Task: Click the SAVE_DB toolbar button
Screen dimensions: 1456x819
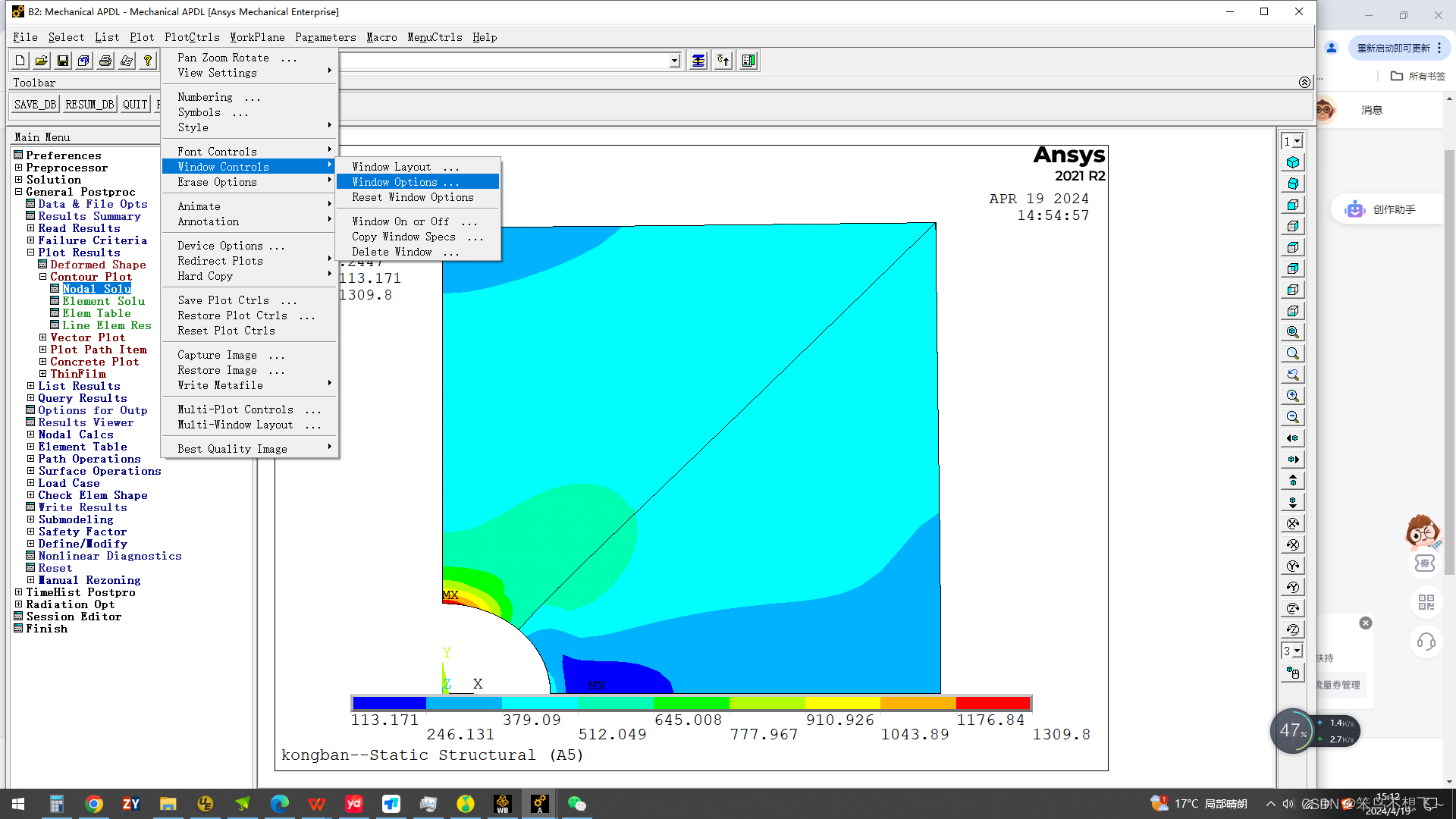Action: point(35,105)
